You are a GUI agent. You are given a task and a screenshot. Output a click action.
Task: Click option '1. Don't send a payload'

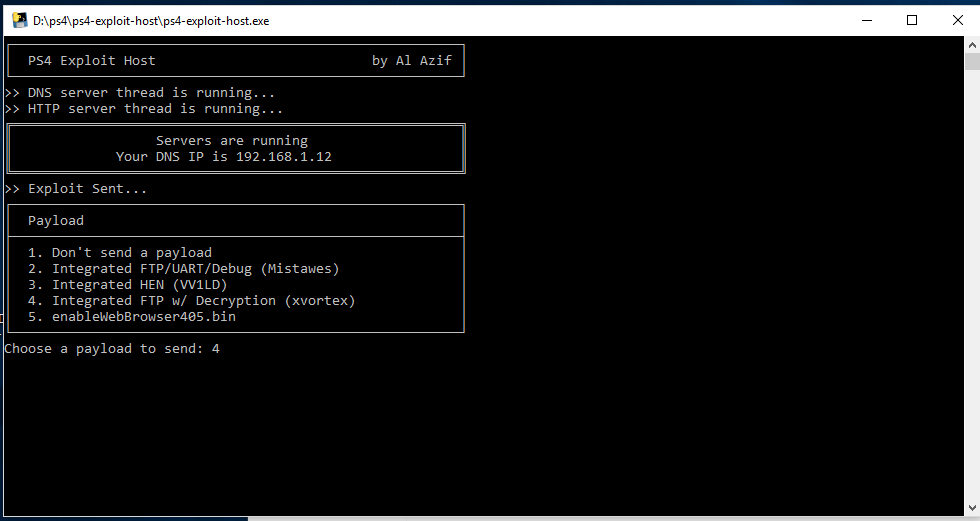point(119,252)
